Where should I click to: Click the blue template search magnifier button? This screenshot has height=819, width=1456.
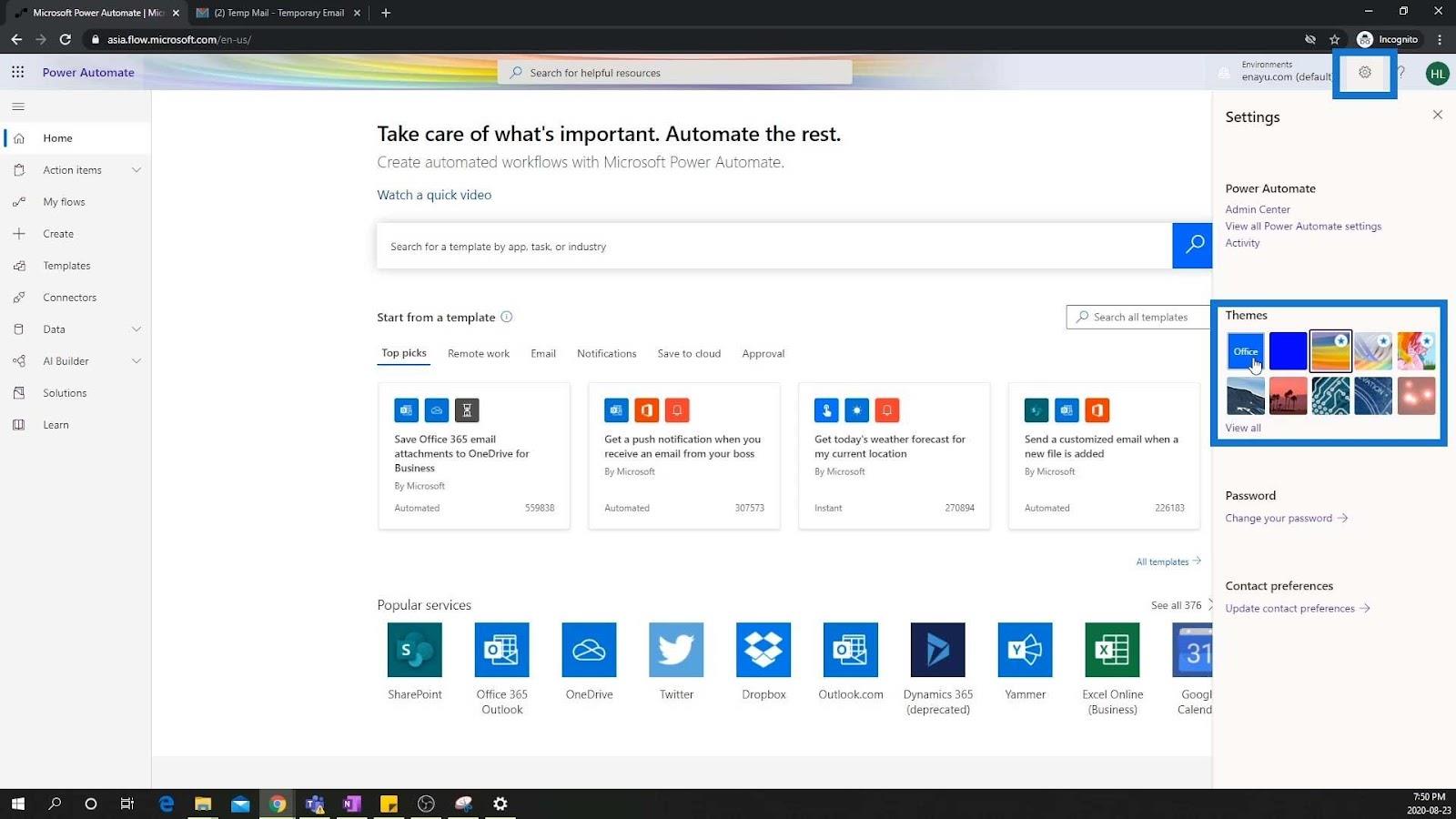[x=1192, y=246]
